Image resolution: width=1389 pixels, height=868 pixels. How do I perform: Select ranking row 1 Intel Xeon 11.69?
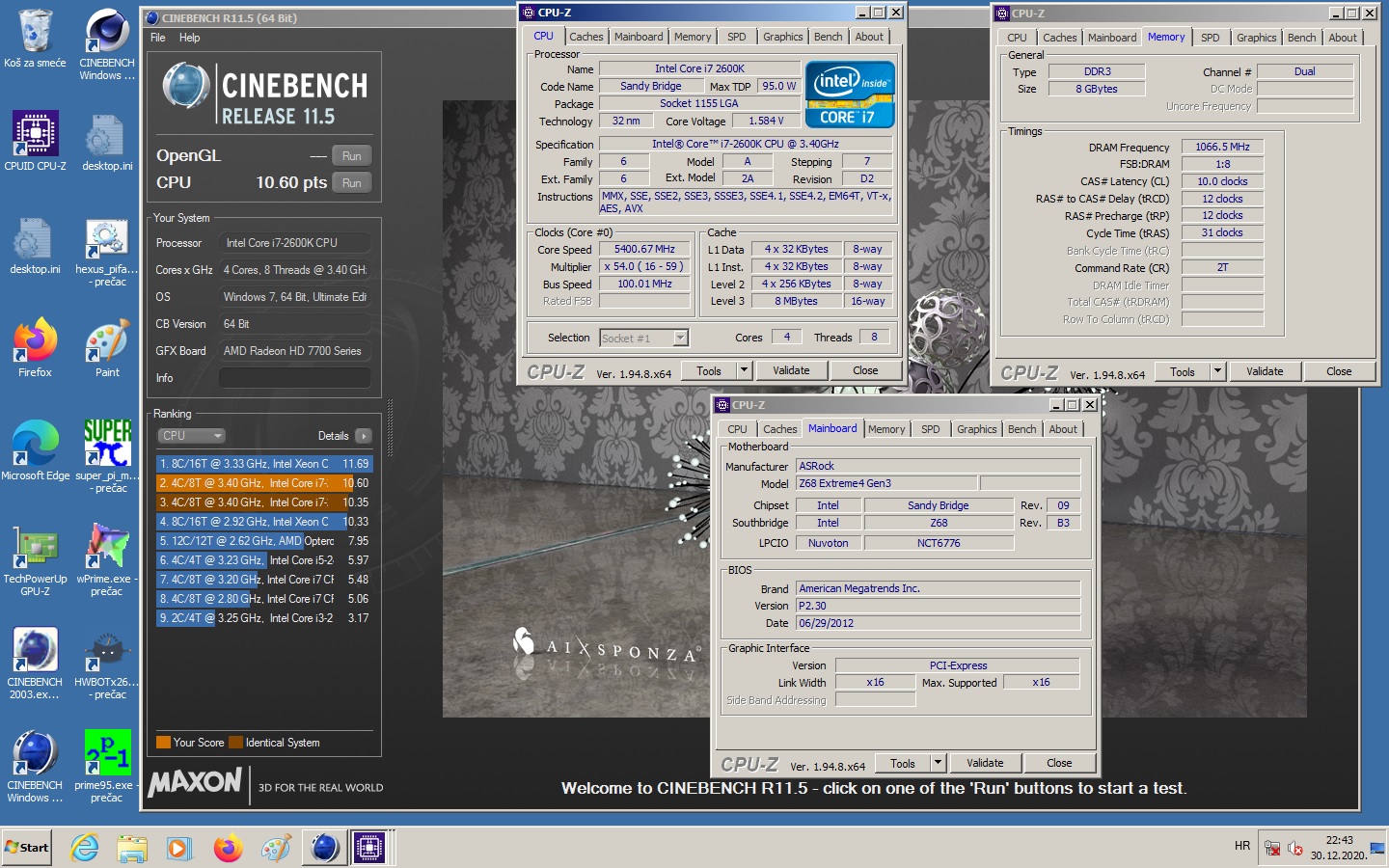point(263,464)
